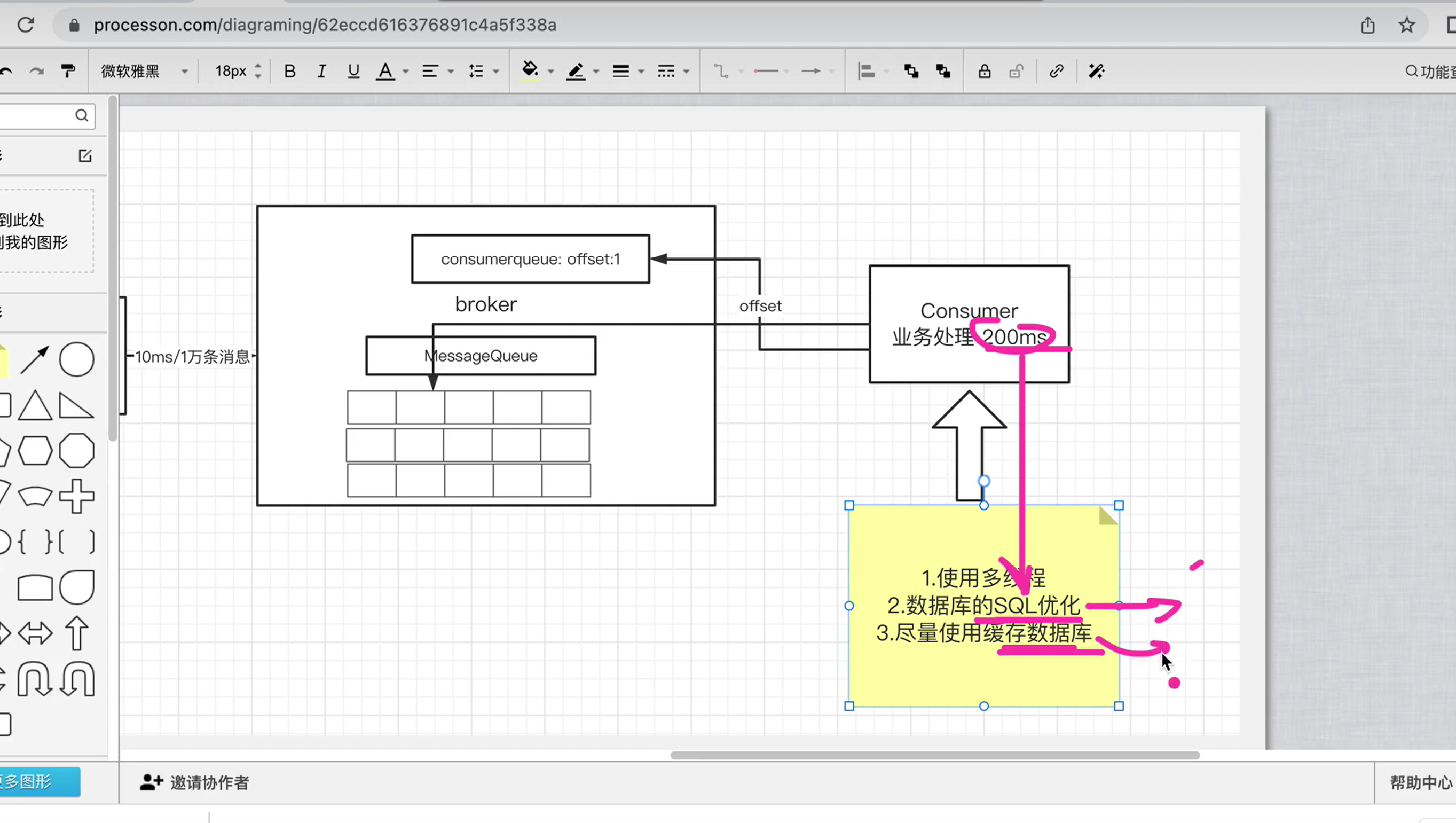Click the magic wand beautify icon

(1096, 71)
